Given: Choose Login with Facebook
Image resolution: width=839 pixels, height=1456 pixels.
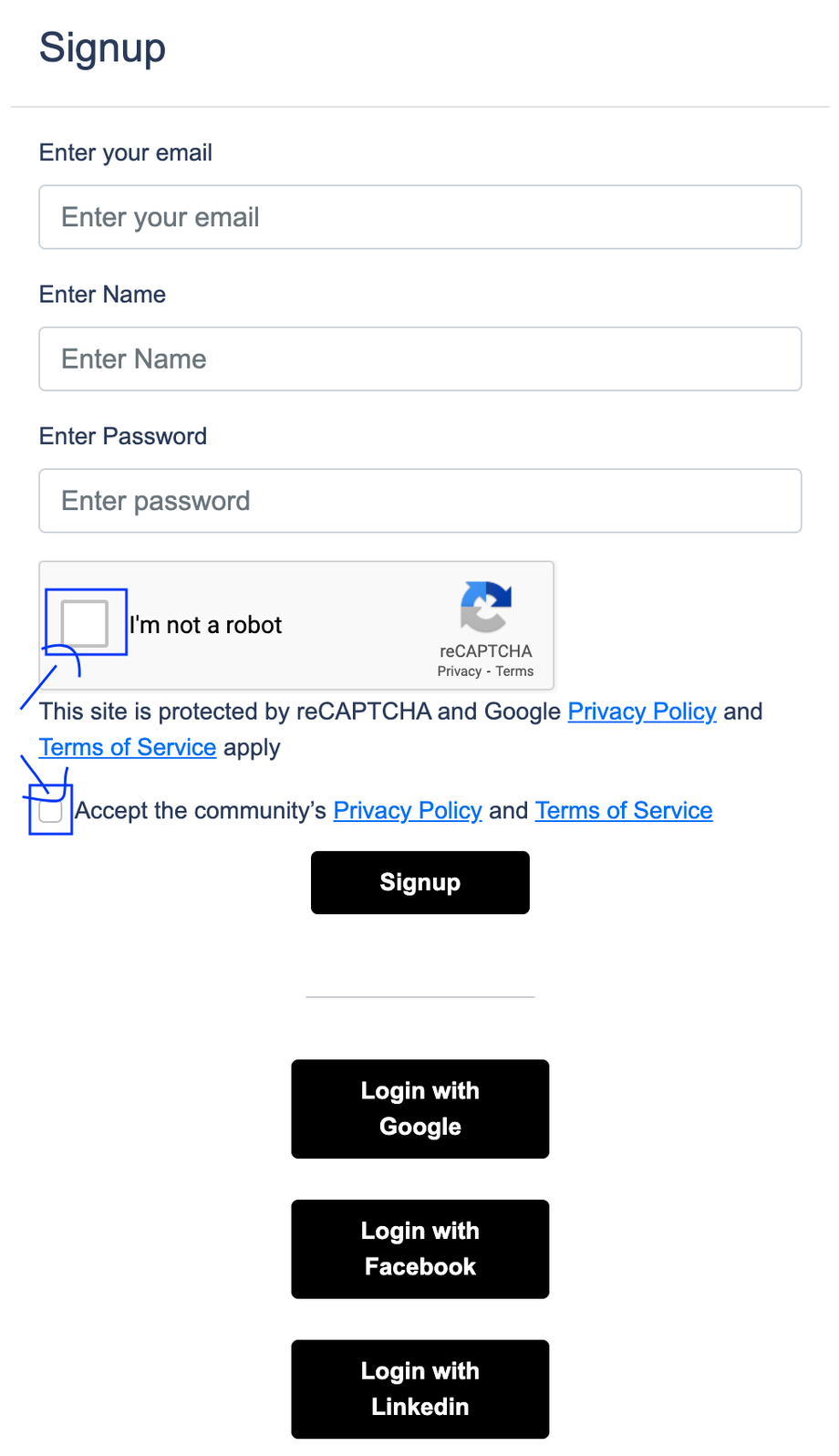Looking at the screenshot, I should (419, 1249).
